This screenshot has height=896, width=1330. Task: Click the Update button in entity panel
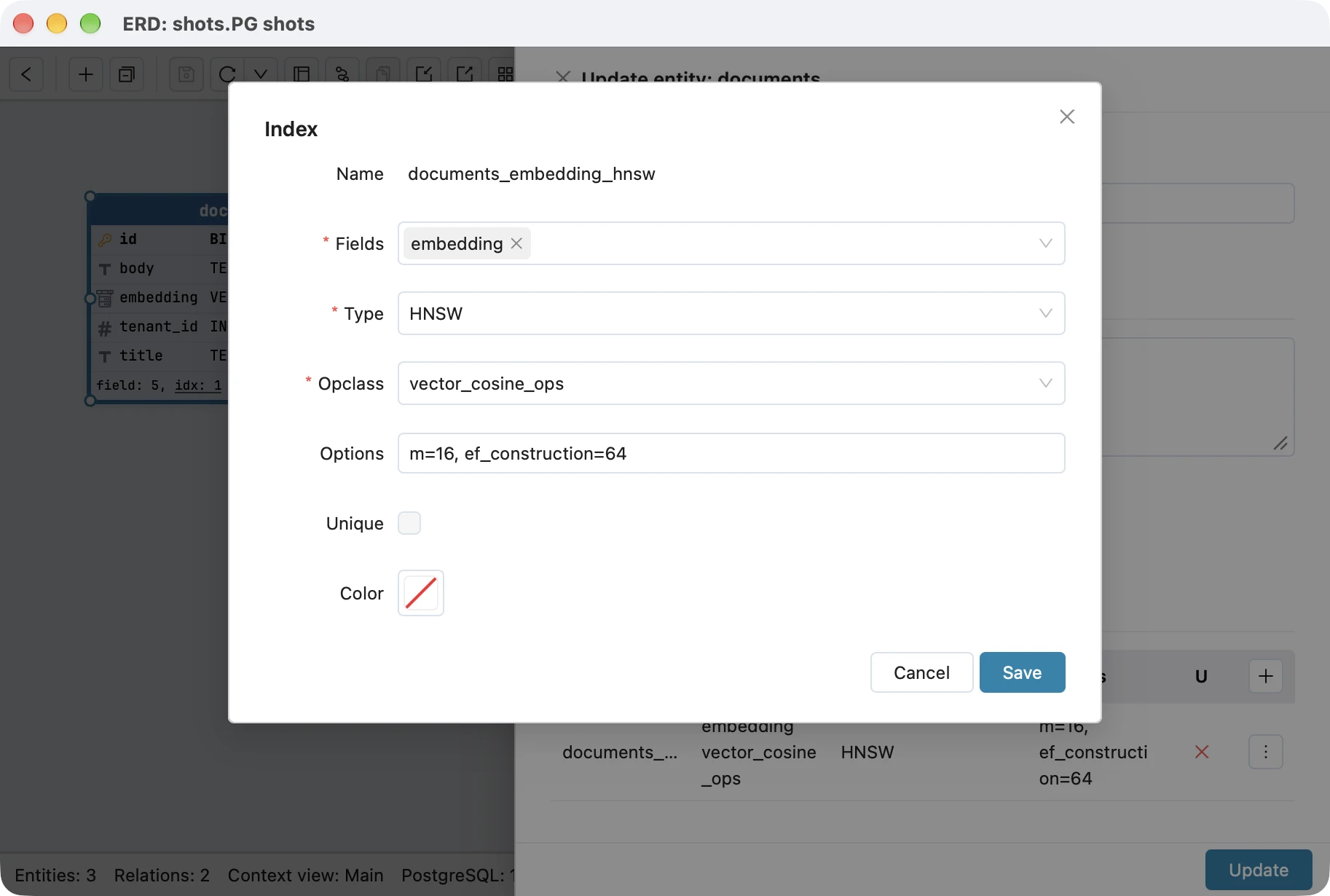click(x=1258, y=870)
